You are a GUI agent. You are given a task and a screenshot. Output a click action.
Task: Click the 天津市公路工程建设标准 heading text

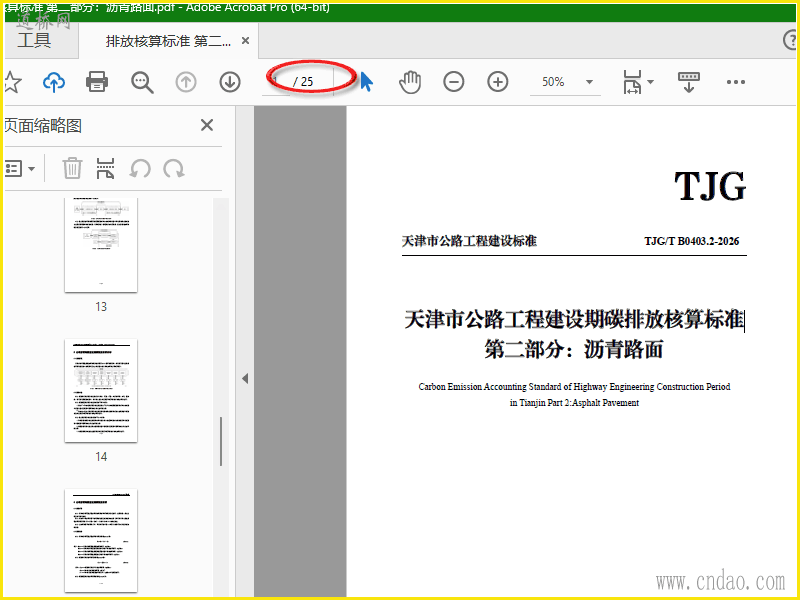point(469,241)
